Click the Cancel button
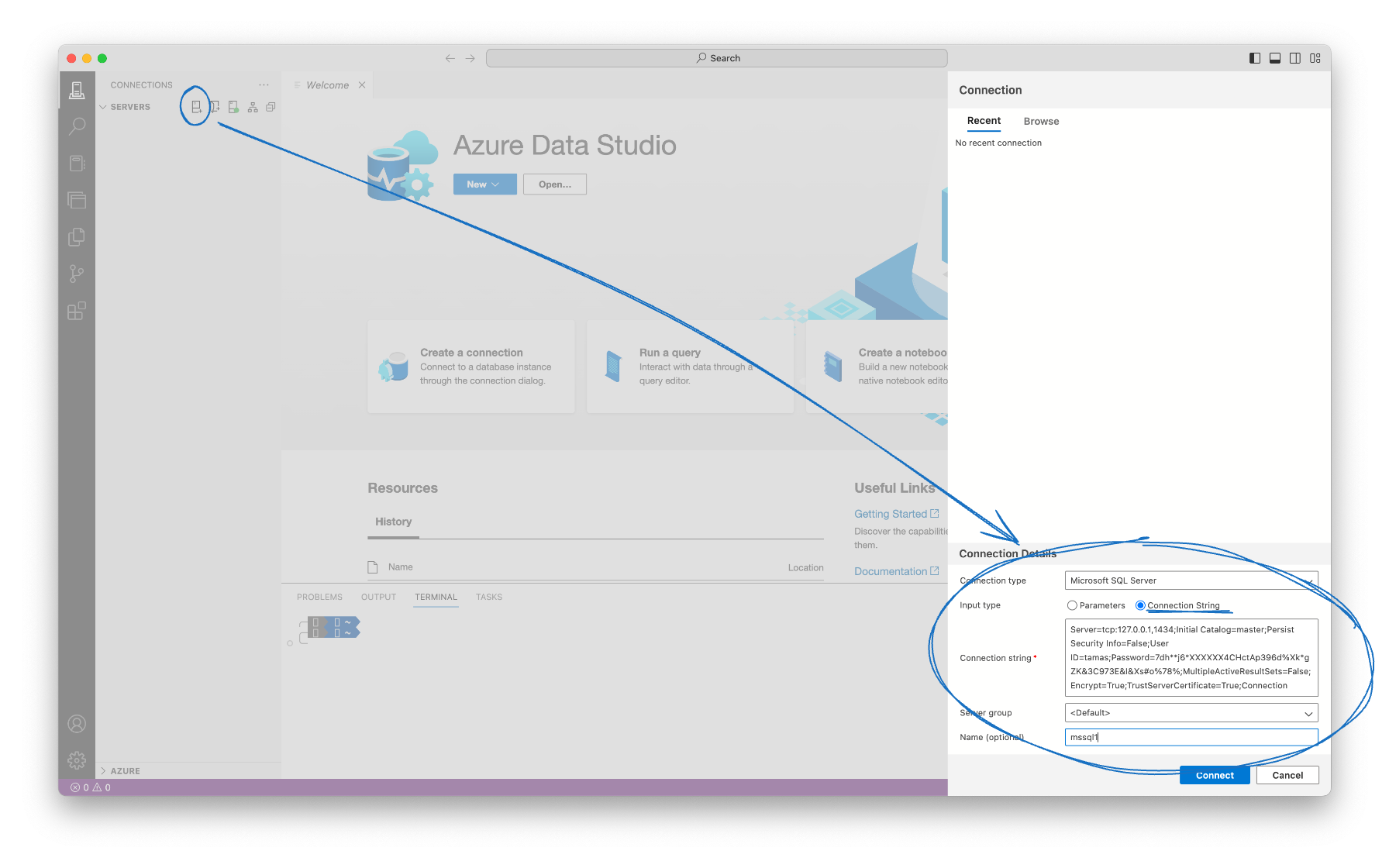 [x=1287, y=775]
